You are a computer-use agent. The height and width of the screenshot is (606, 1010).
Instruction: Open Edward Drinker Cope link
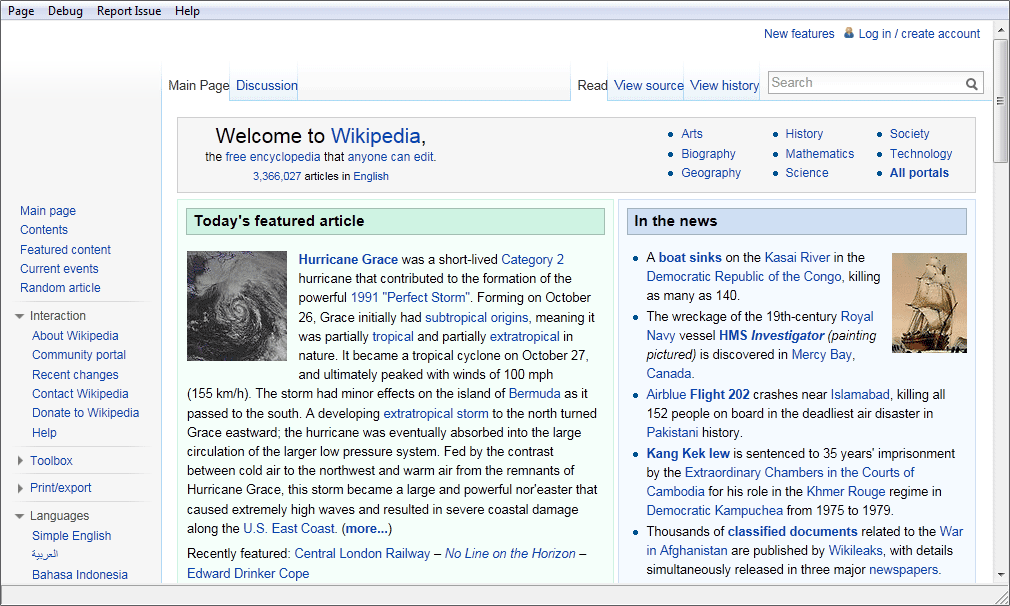click(x=248, y=573)
